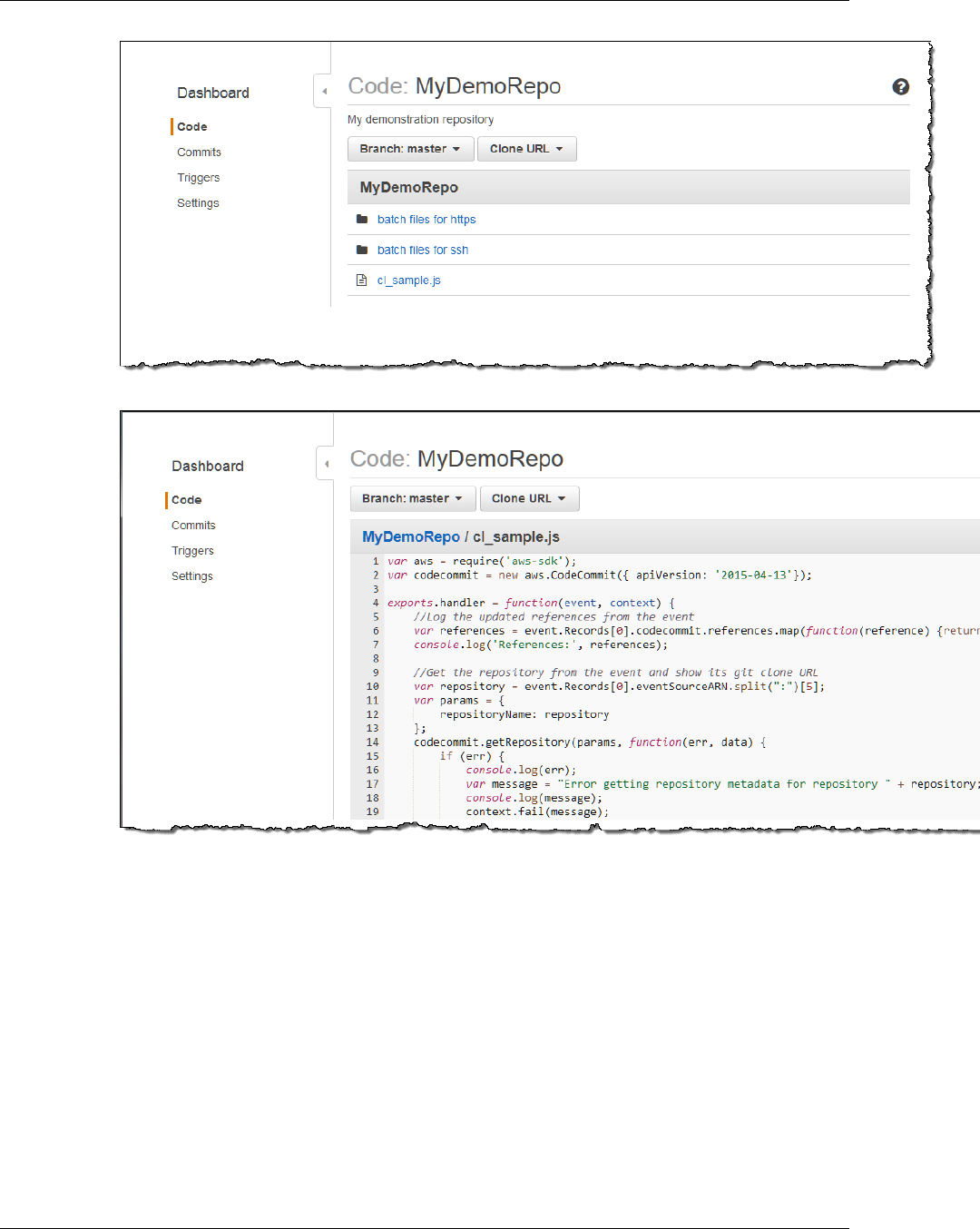Open Settings in the lower sidebar
This screenshot has height=1229, width=980.
(192, 576)
